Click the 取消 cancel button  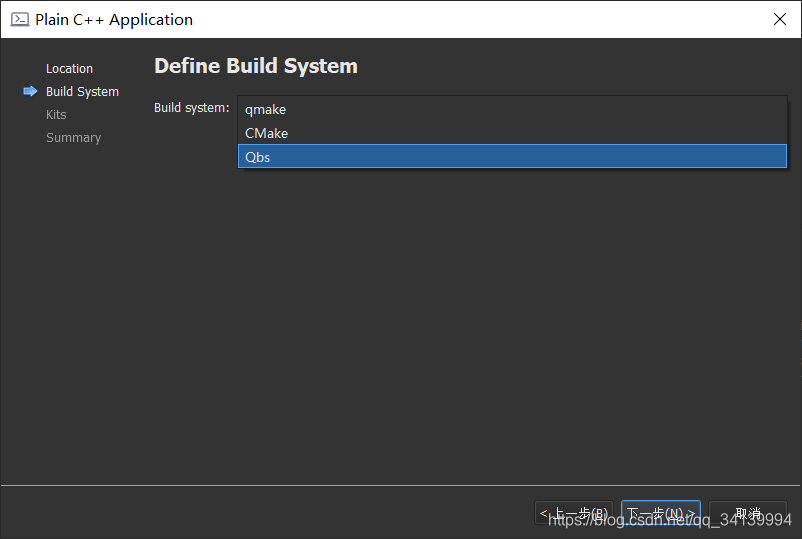[x=748, y=512]
